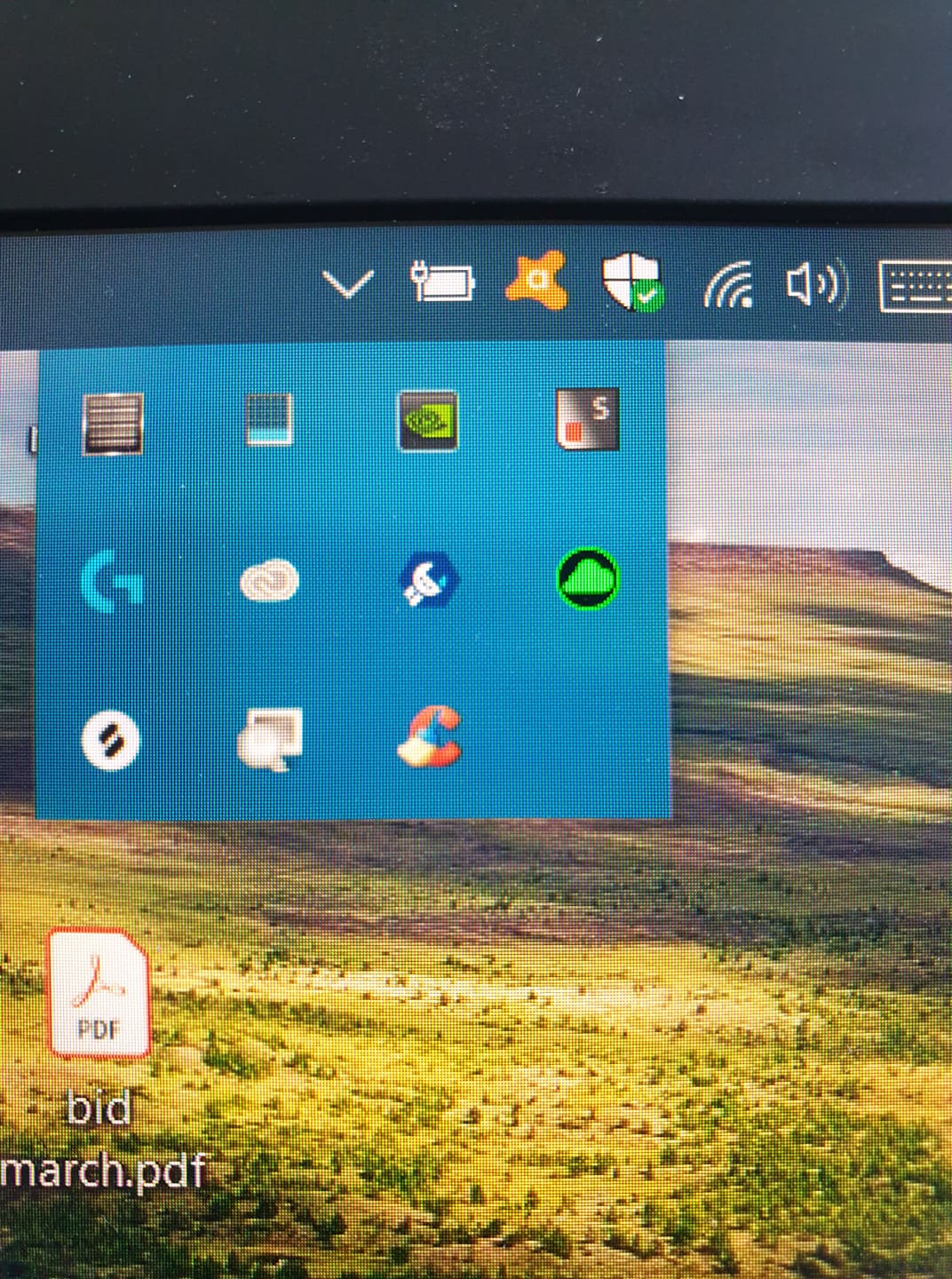Viewport: 952px width, 1279px height.
Task: Open the green cloud tray icon
Action: pos(588,578)
